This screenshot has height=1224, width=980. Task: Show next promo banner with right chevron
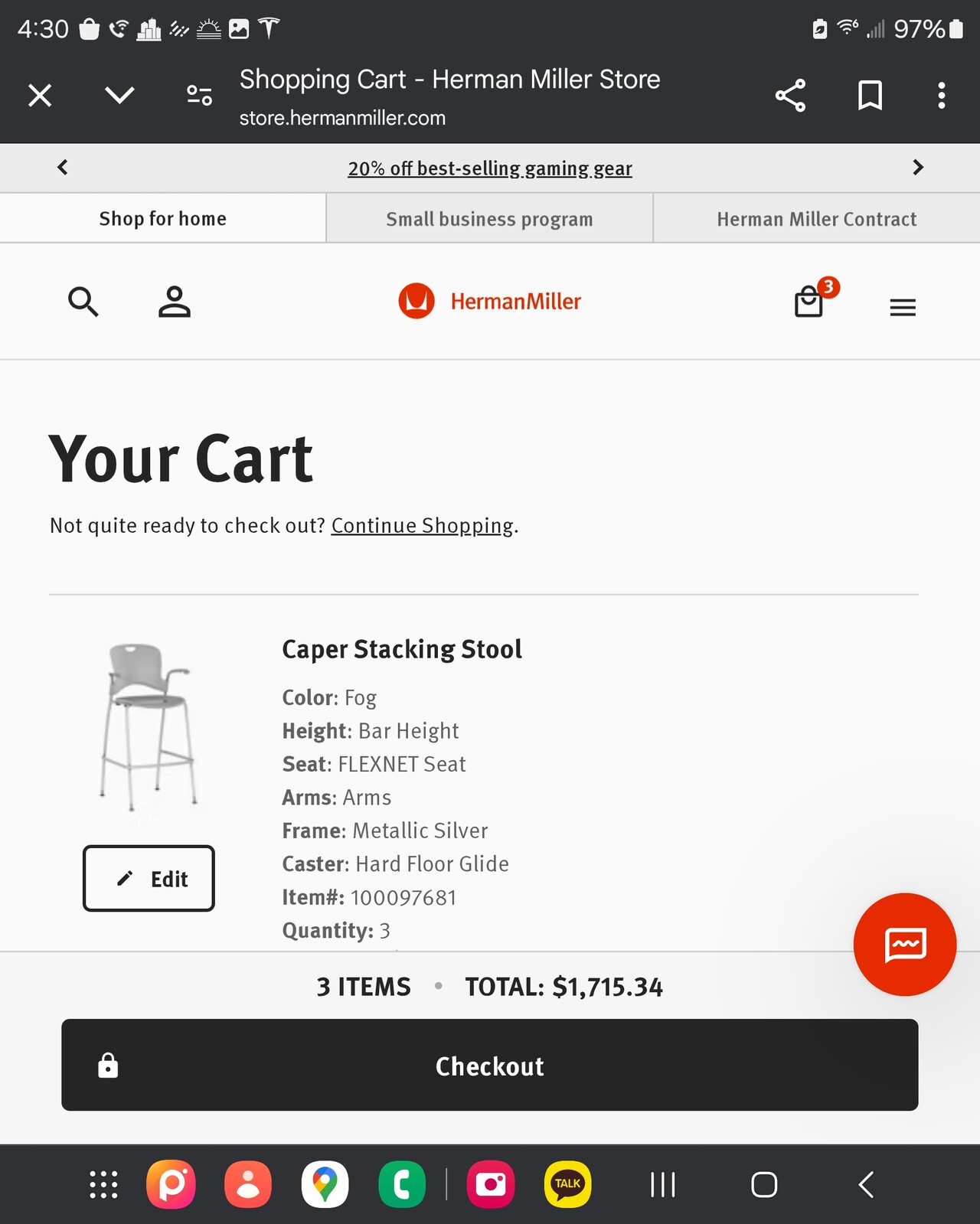tap(918, 167)
